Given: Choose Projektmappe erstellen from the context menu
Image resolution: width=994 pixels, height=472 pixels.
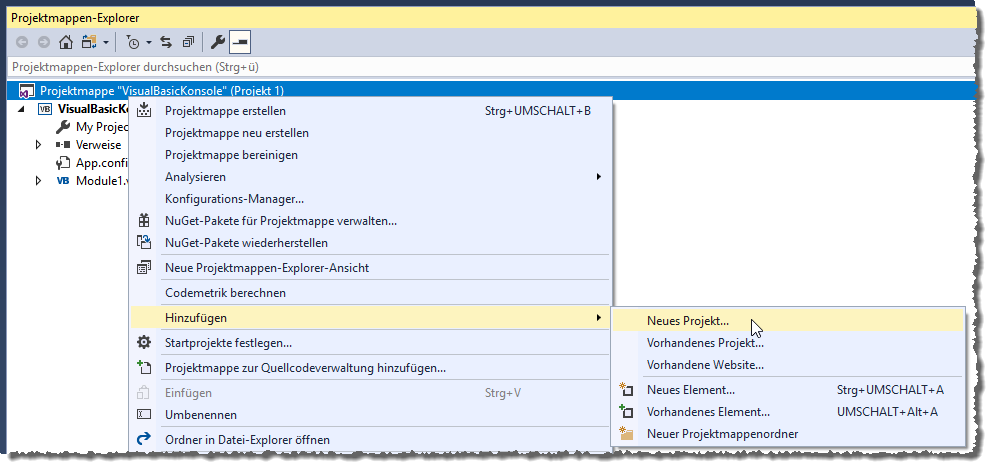Looking at the screenshot, I should pyautogui.click(x=371, y=111).
